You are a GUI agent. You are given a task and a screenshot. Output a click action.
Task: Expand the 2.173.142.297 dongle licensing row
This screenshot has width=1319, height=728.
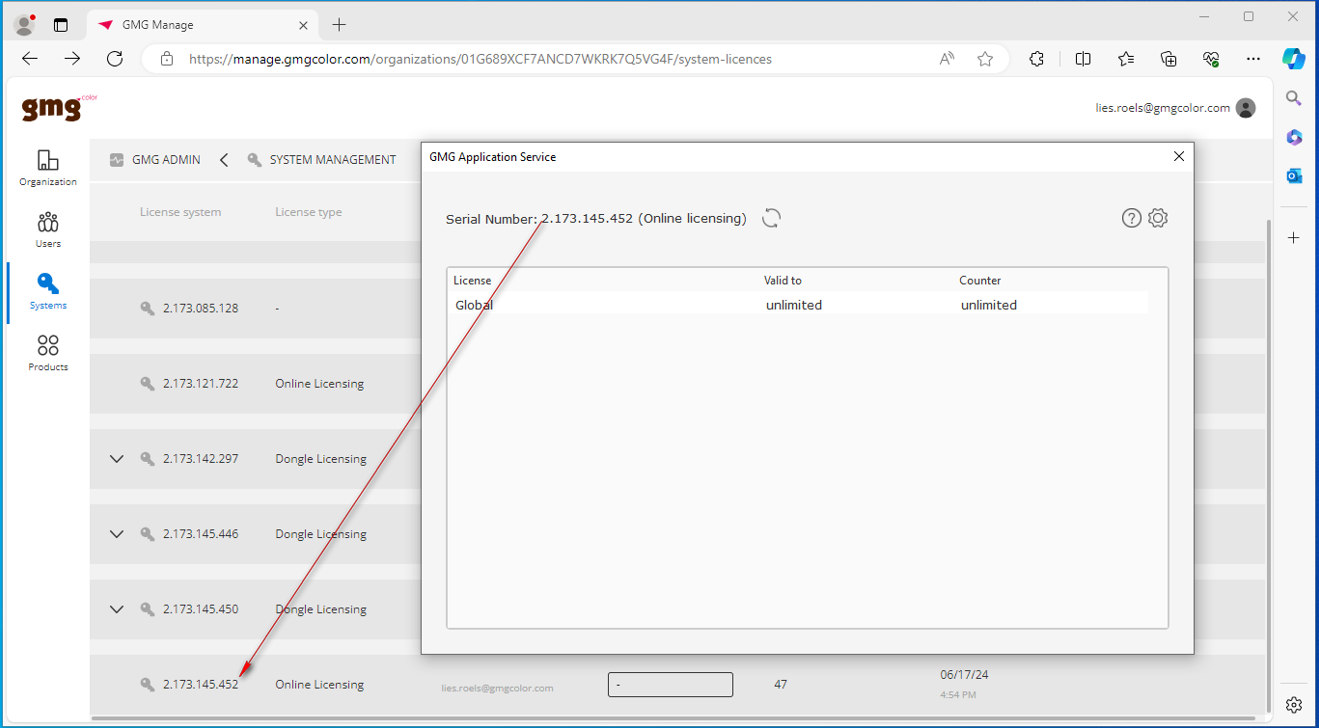(115, 458)
